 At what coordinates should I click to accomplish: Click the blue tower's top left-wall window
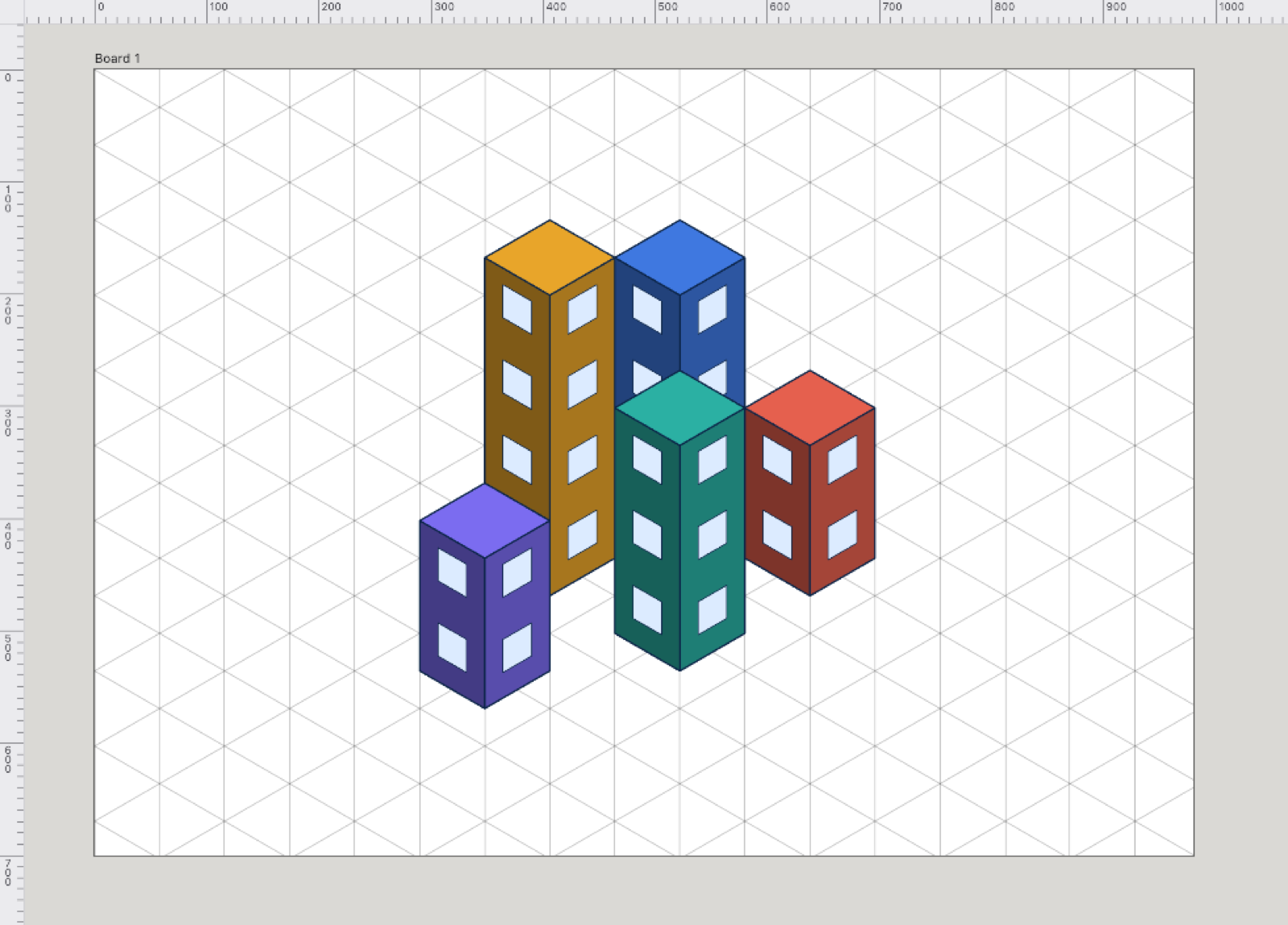pyautogui.click(x=647, y=310)
